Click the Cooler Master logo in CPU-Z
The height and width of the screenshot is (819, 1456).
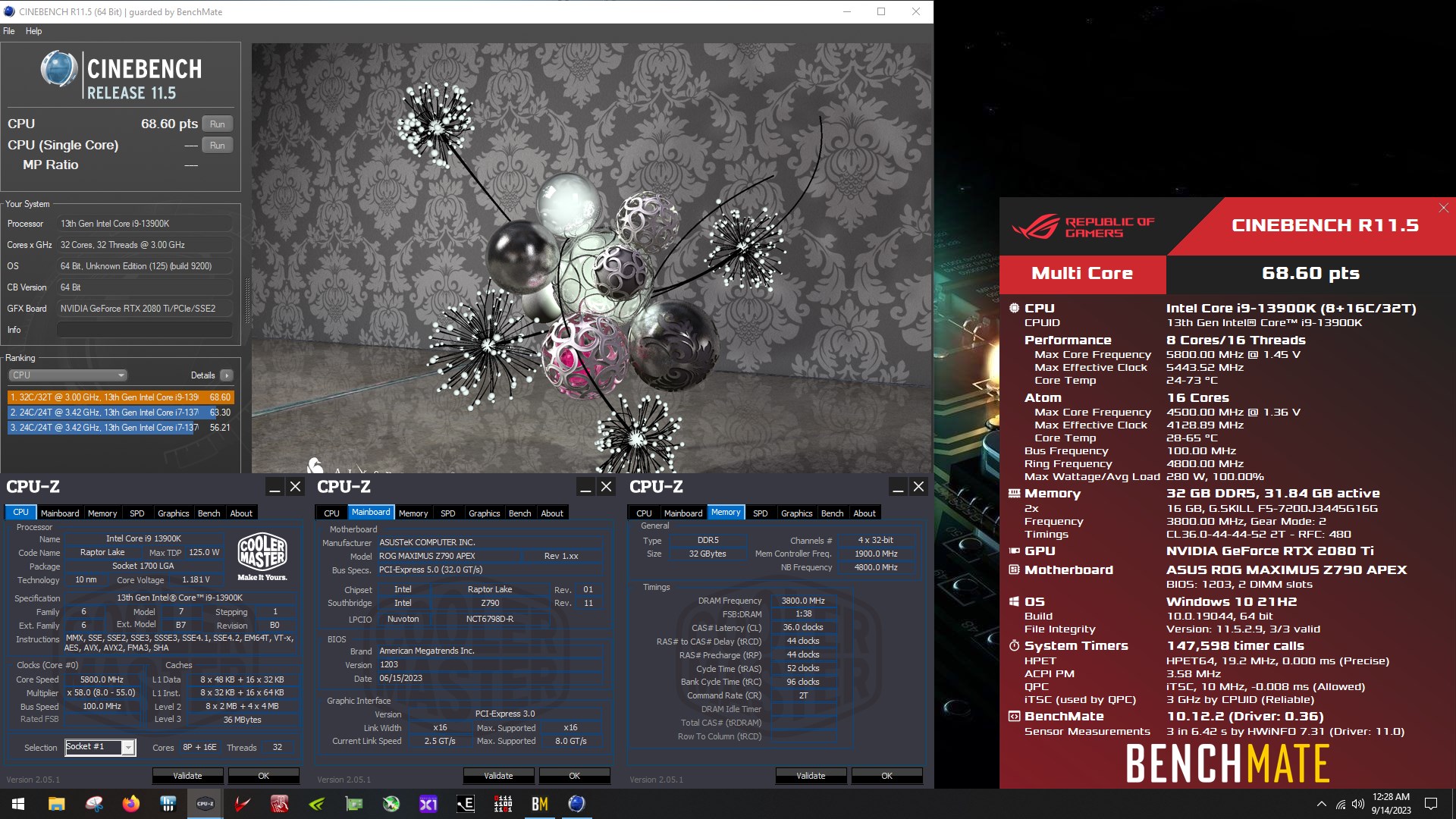point(262,557)
